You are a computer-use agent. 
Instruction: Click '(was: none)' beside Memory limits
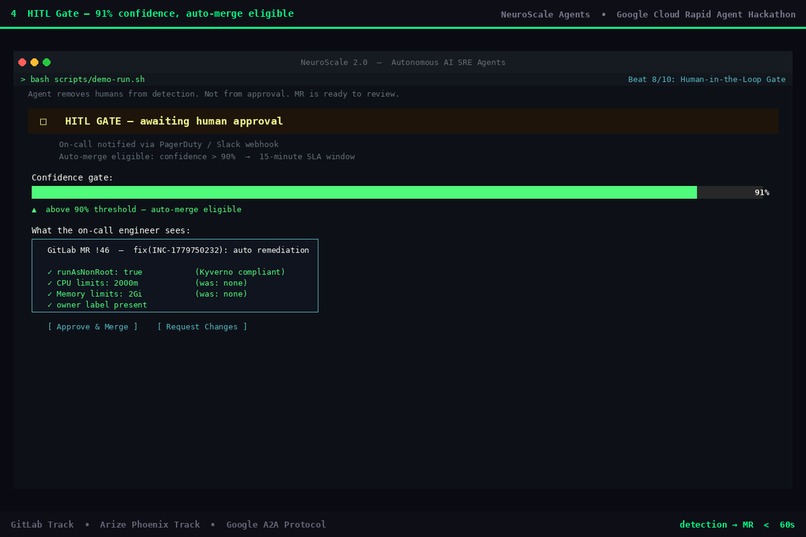[x=221, y=294]
